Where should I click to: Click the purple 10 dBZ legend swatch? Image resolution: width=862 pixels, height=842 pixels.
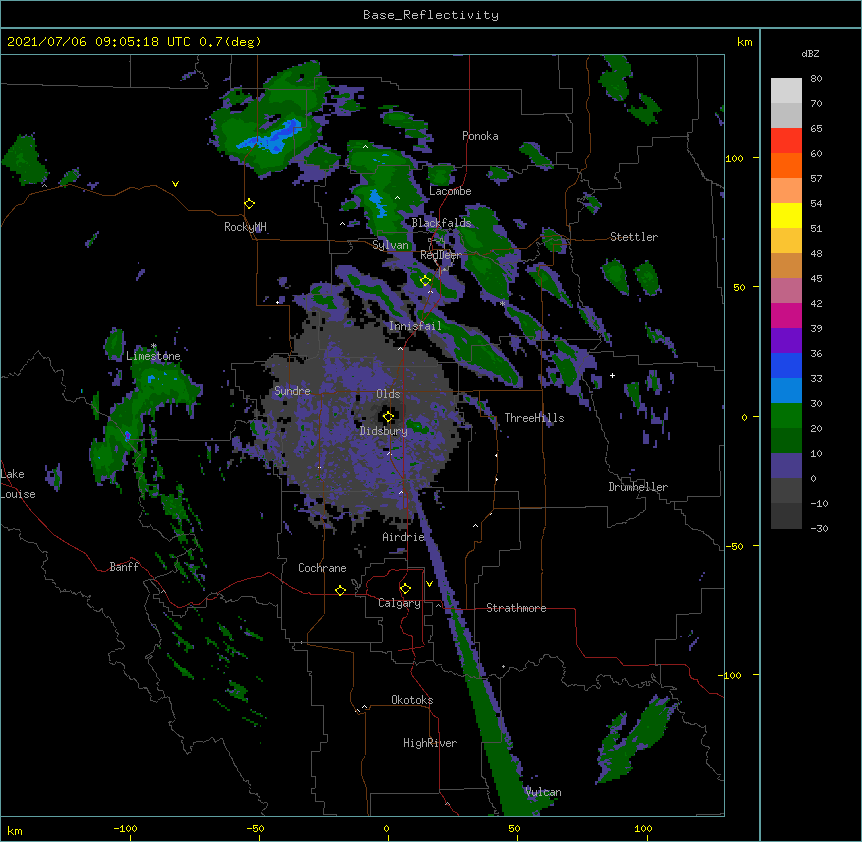click(786, 466)
